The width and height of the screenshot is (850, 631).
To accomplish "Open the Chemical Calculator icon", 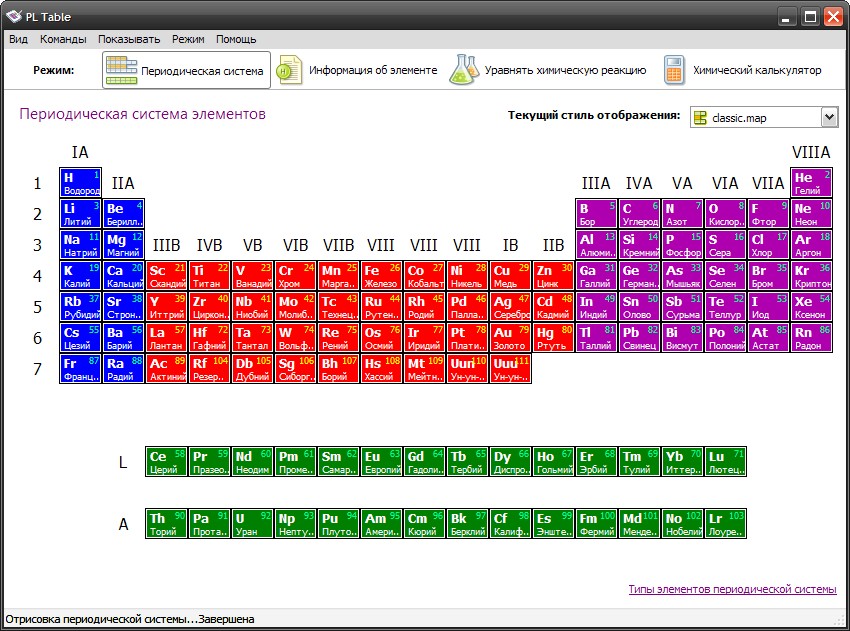I will 675,71.
